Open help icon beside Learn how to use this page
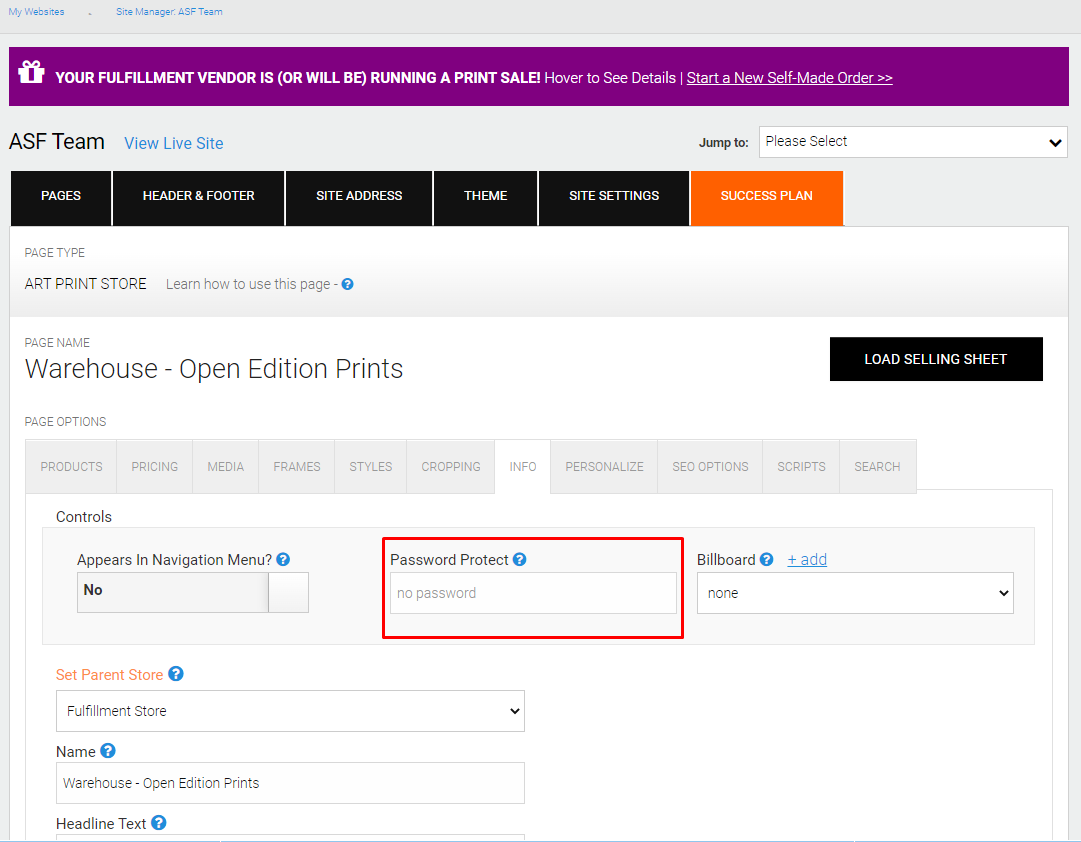This screenshot has height=842, width=1081. tap(347, 284)
